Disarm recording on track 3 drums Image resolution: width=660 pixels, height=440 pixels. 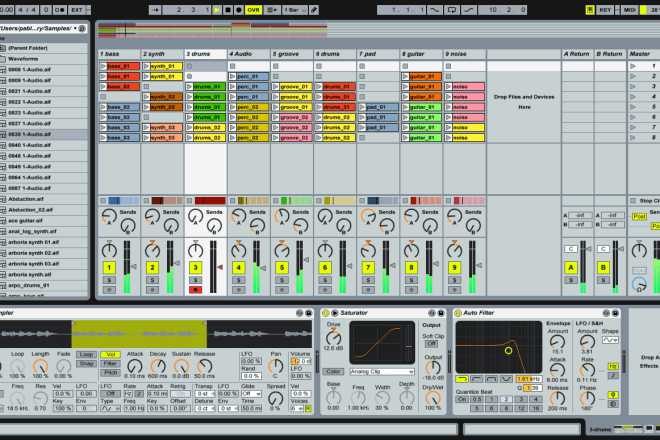(195, 290)
